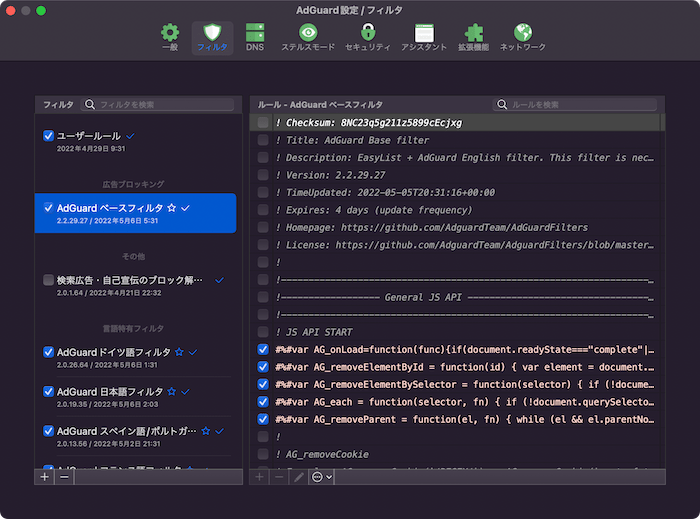Select the AdGuard ドイツ語フィルタ row
This screenshot has width=700, height=519.
click(x=135, y=357)
